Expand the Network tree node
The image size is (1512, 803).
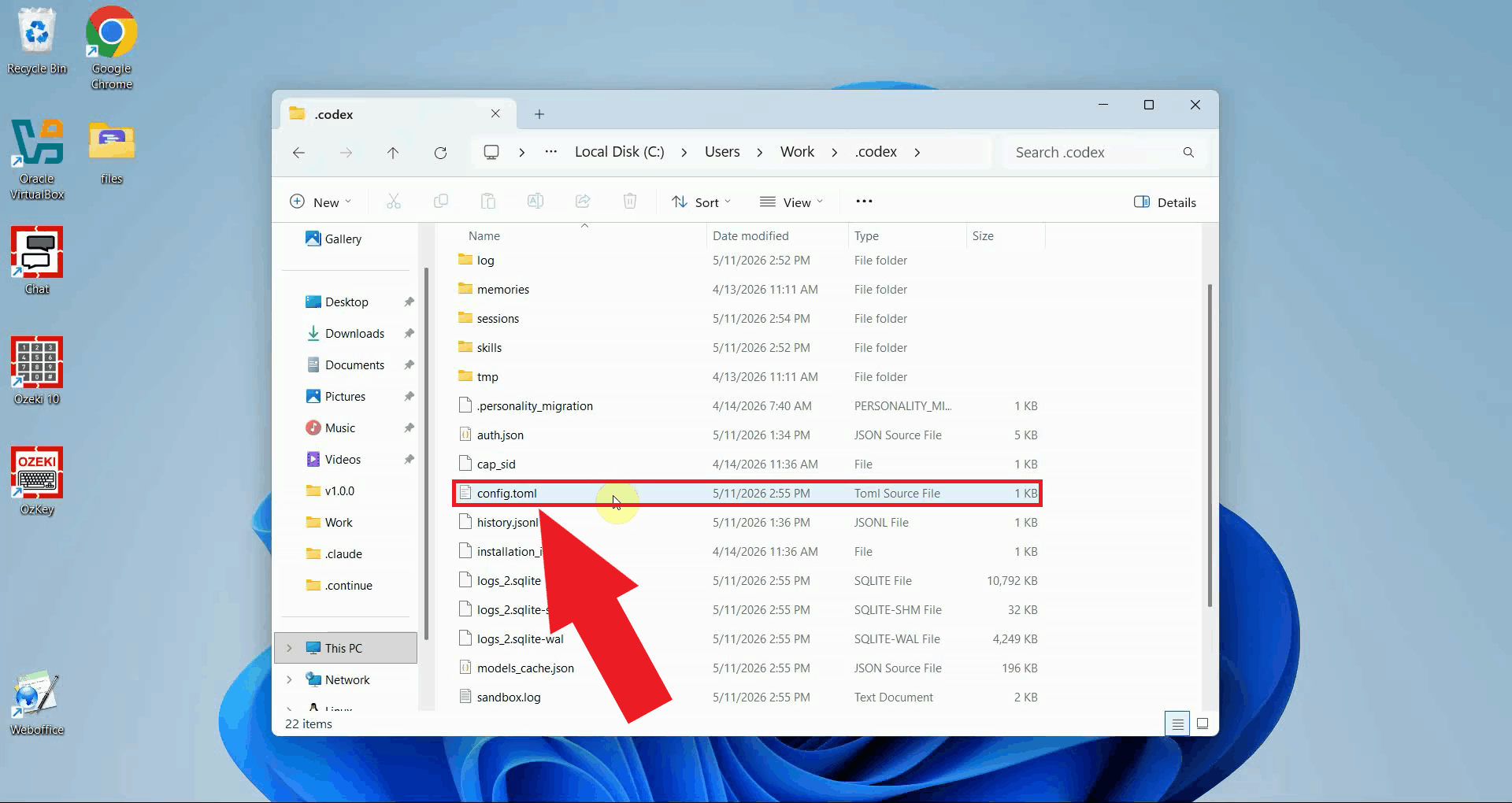pos(289,679)
